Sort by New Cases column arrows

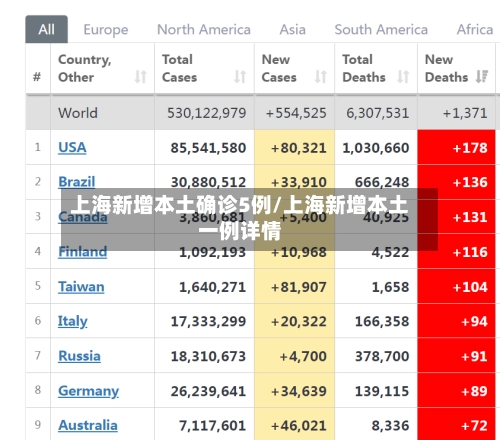[x=321, y=77]
